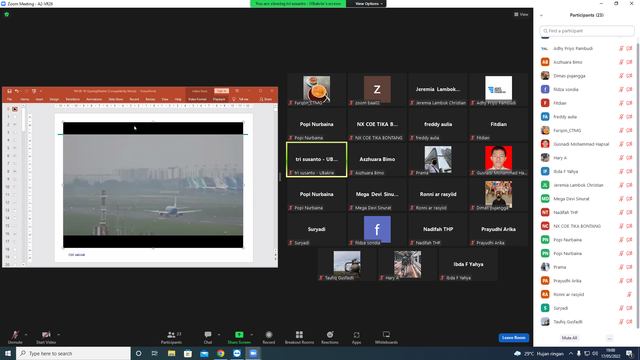Viewport: 640px width, 360px height.
Task: Click the muted mic icon beside Adhy Priyo Pambudi
Action: pyautogui.click(x=621, y=49)
